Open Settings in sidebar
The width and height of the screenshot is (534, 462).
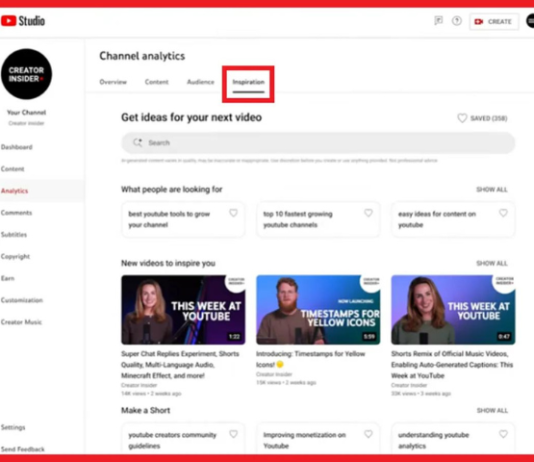[x=13, y=427]
